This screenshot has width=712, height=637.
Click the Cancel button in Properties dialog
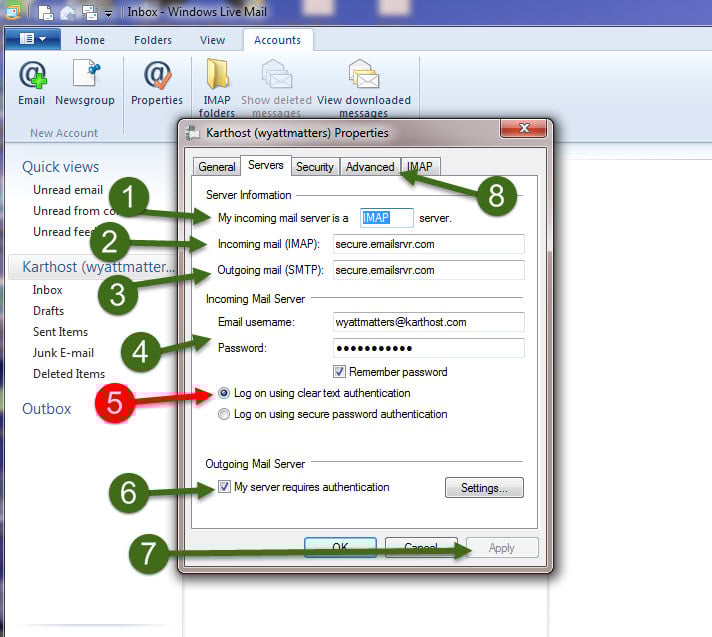[x=421, y=547]
